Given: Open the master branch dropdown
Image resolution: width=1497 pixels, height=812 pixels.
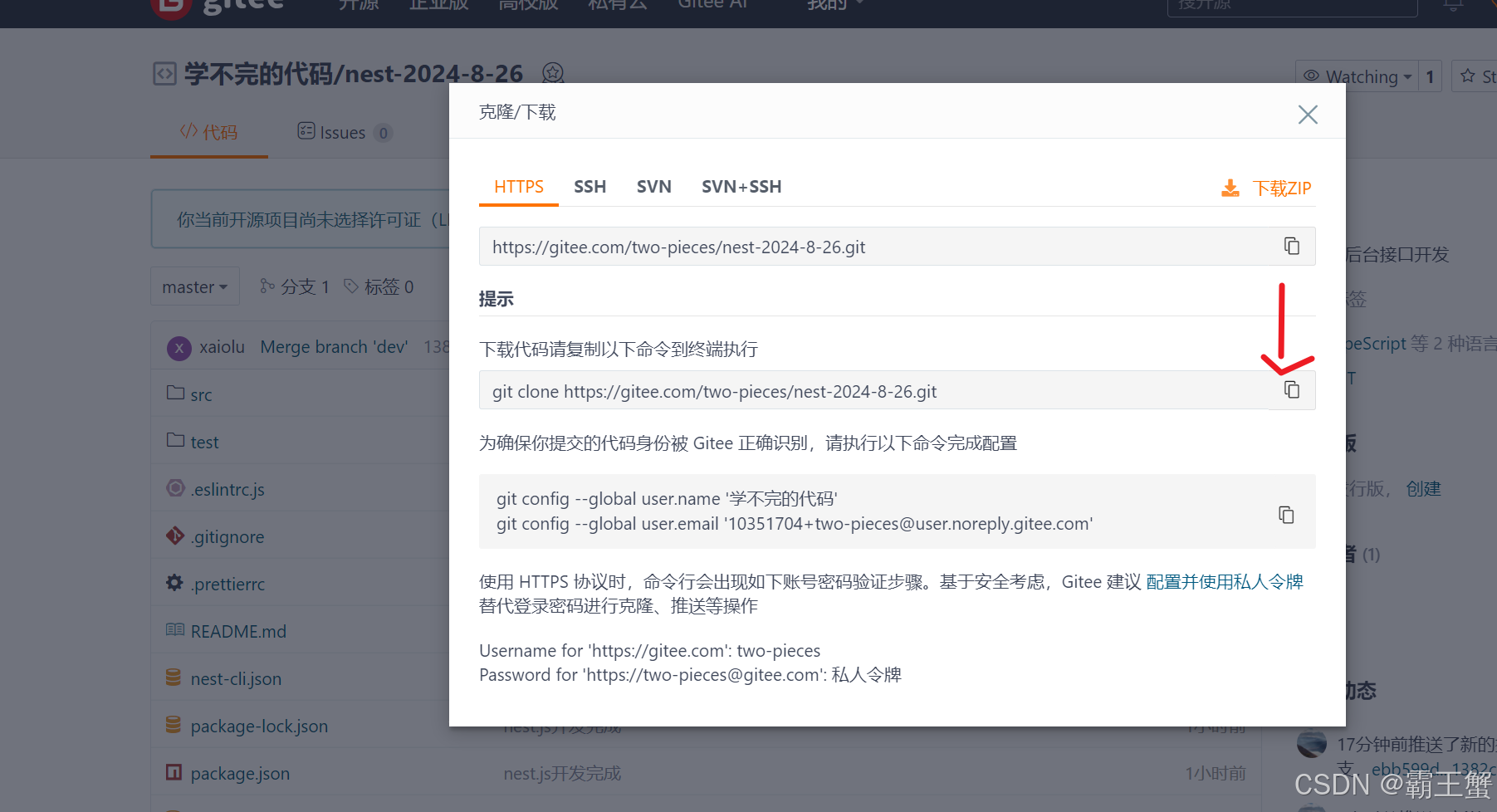Looking at the screenshot, I should [195, 287].
